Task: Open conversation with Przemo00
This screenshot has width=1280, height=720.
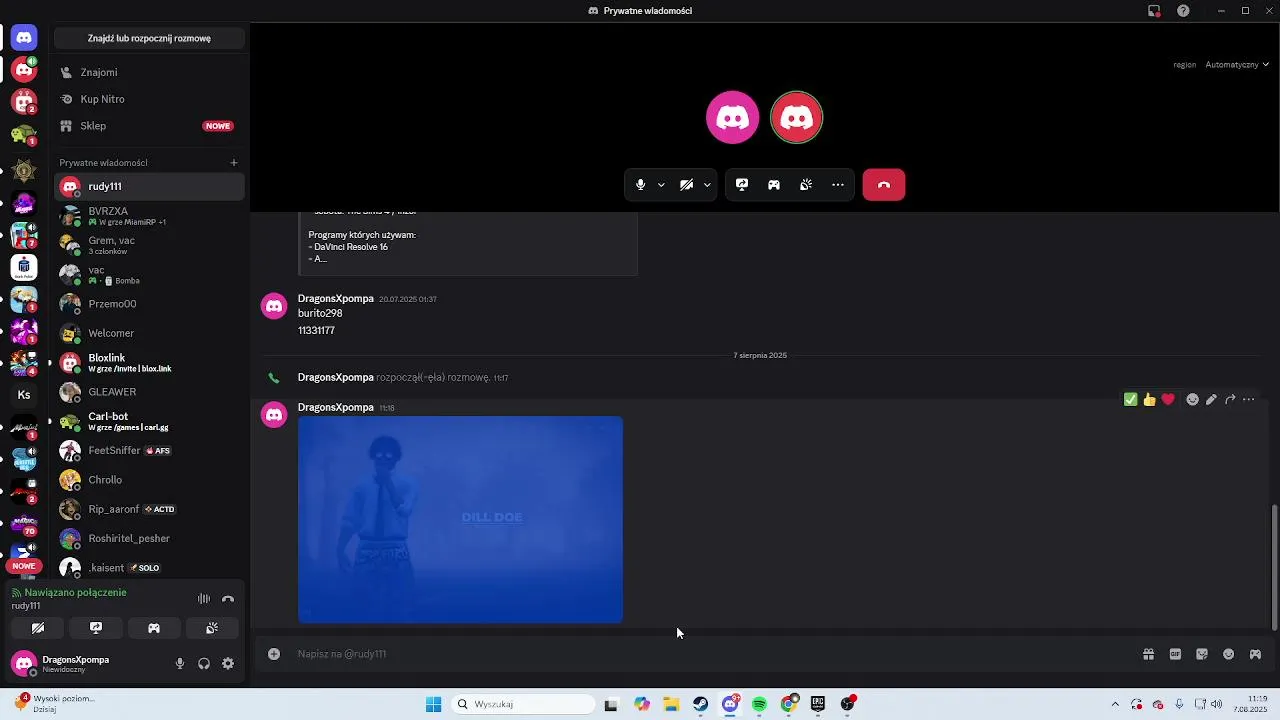Action: click(149, 304)
